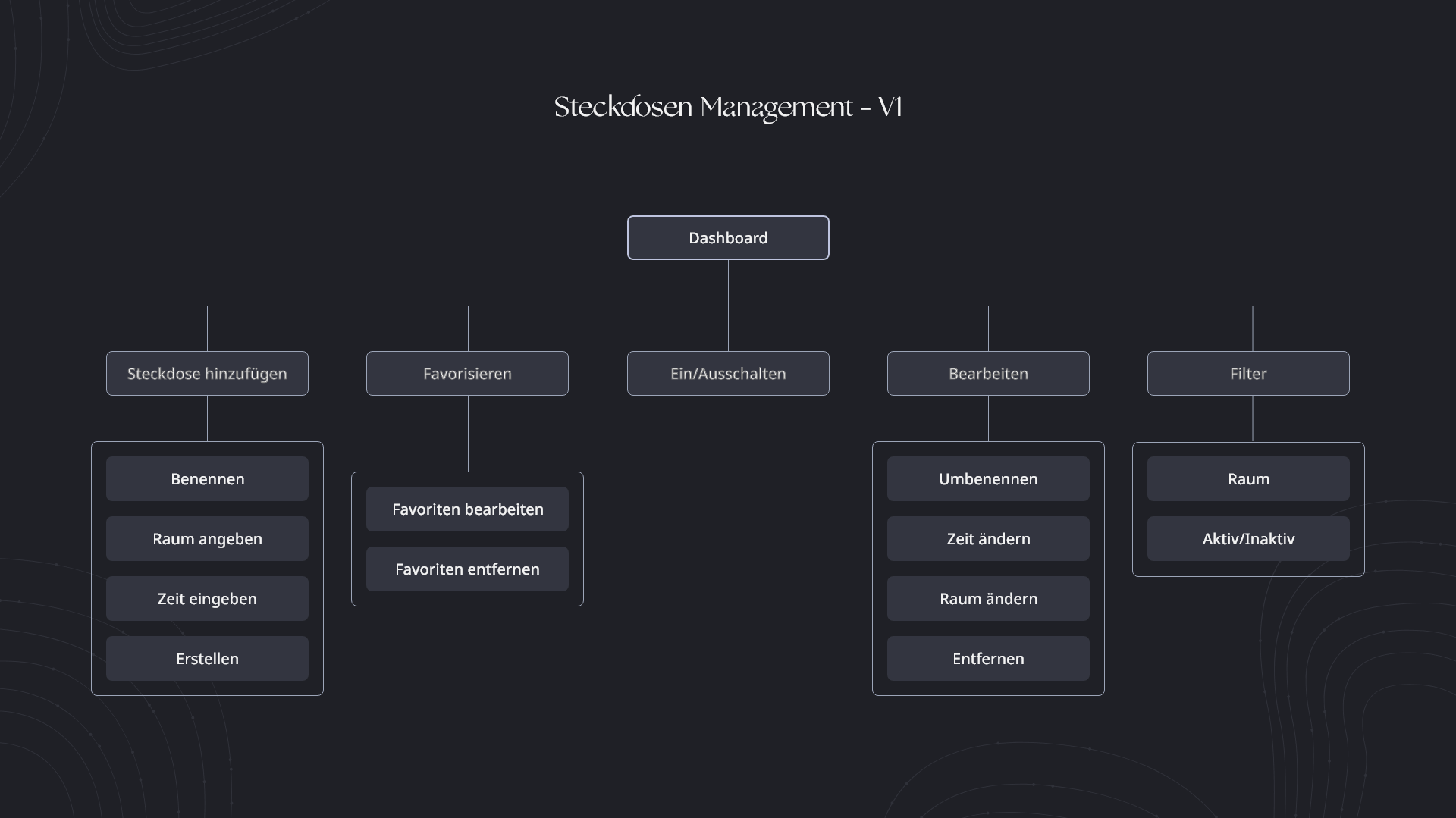Click the Steckdose hinzufügen node
This screenshot has width=1456, height=818.
coord(207,373)
